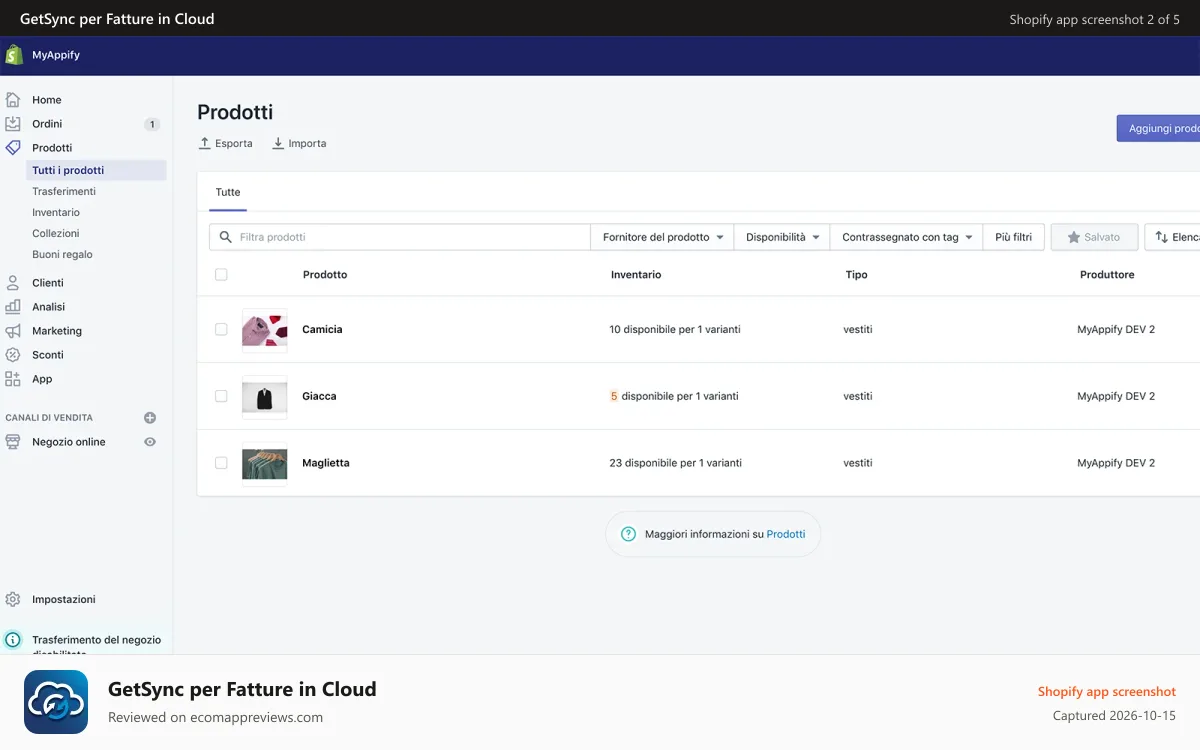
Task: Follow the Prodotti help link
Action: (786, 534)
